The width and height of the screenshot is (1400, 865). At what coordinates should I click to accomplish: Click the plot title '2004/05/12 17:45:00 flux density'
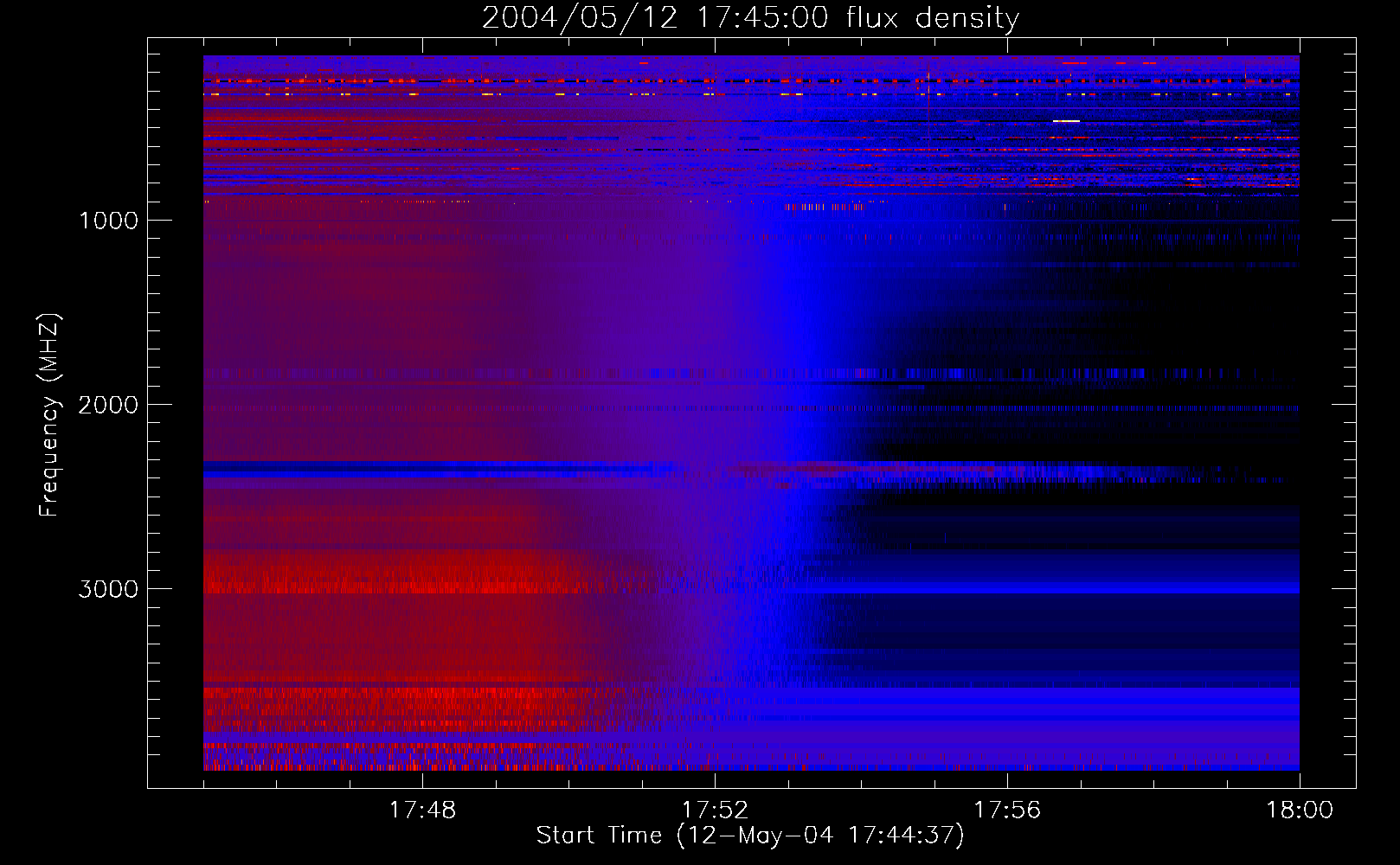[750, 18]
